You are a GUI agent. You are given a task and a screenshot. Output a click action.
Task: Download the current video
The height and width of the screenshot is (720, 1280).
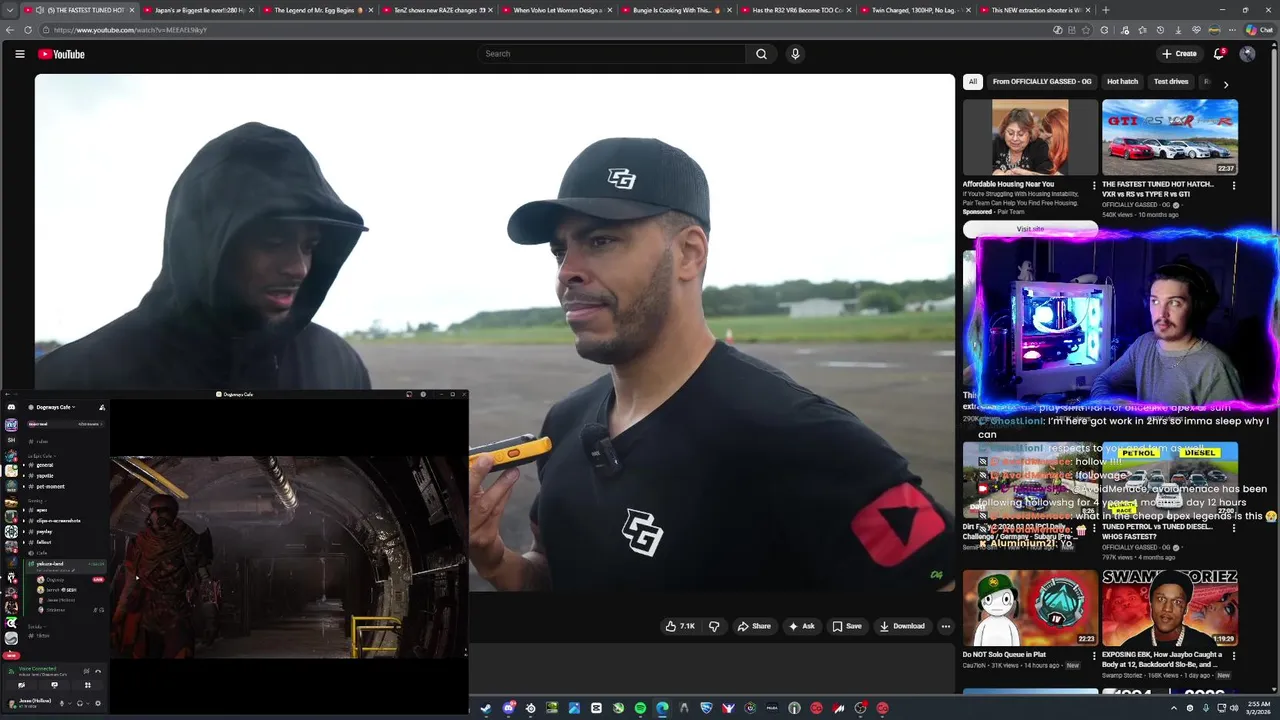tap(902, 626)
